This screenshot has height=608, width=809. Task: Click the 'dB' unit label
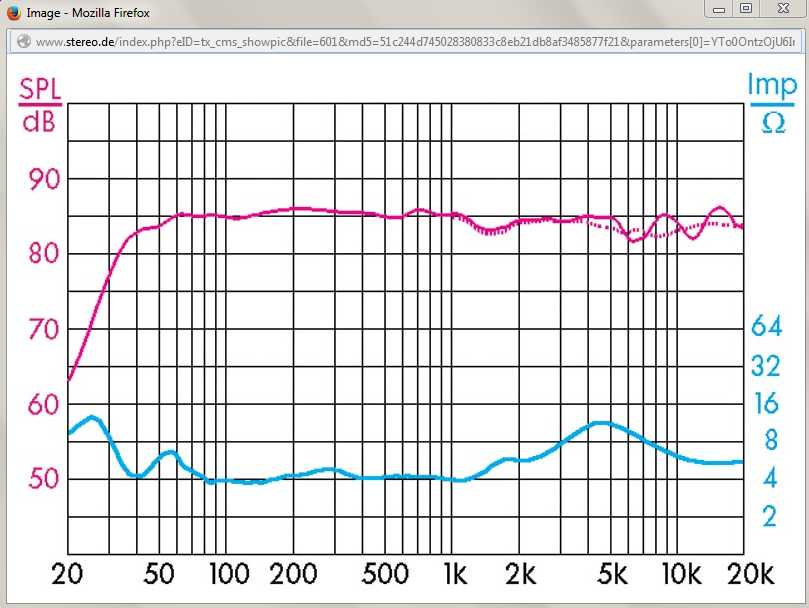coord(39,123)
